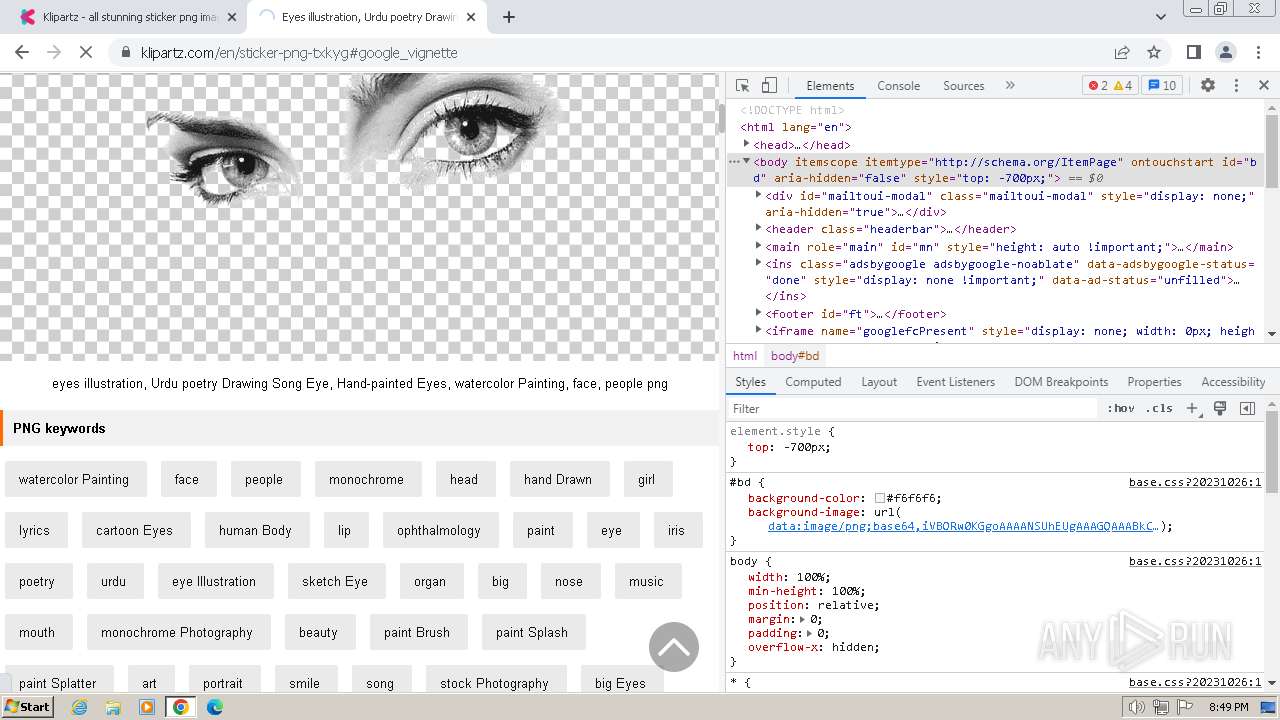
Task: Close the DevTools panel
Action: coord(1264,86)
